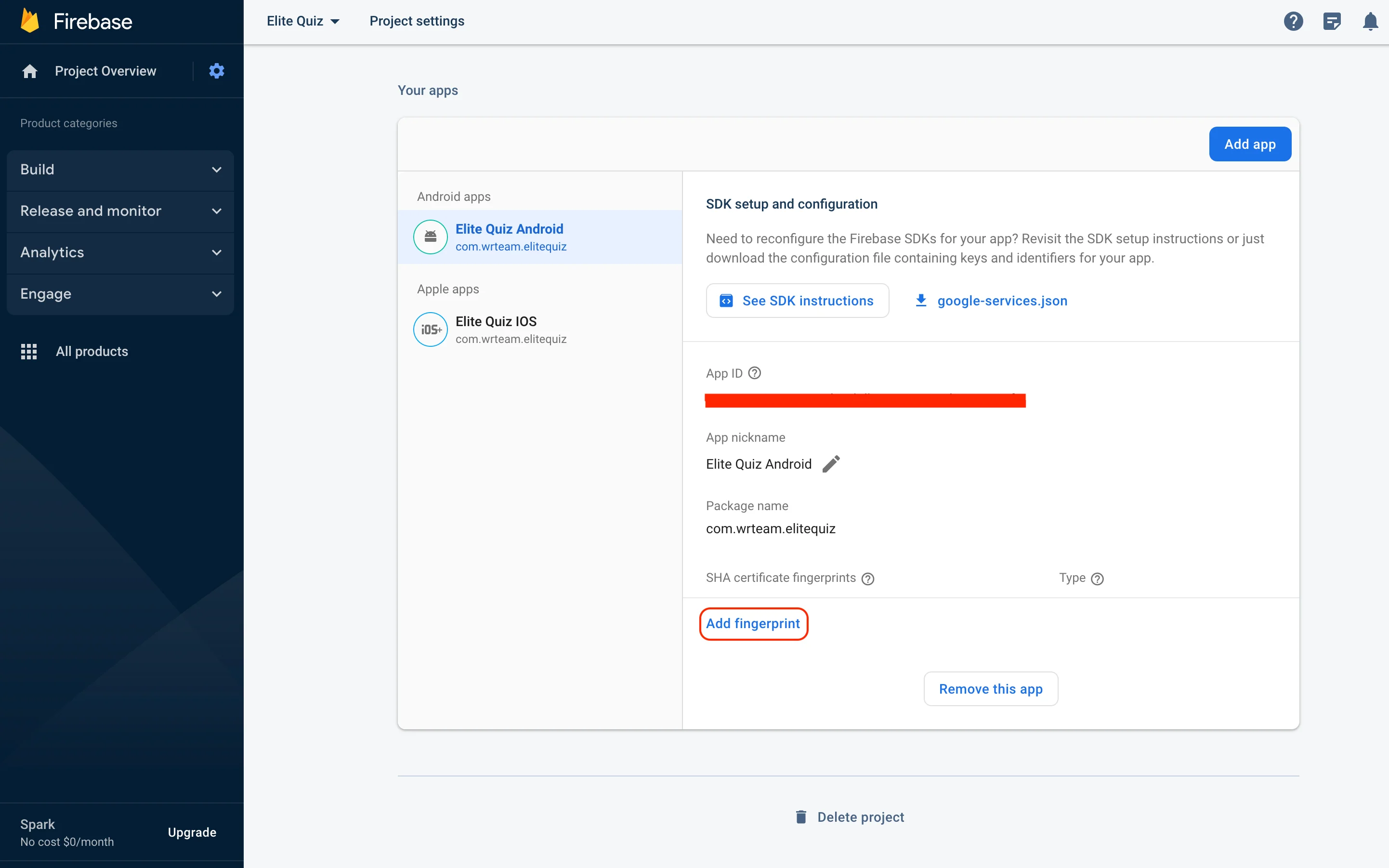Open the project settings gear icon
Viewport: 1389px width, 868px height.
(x=216, y=70)
